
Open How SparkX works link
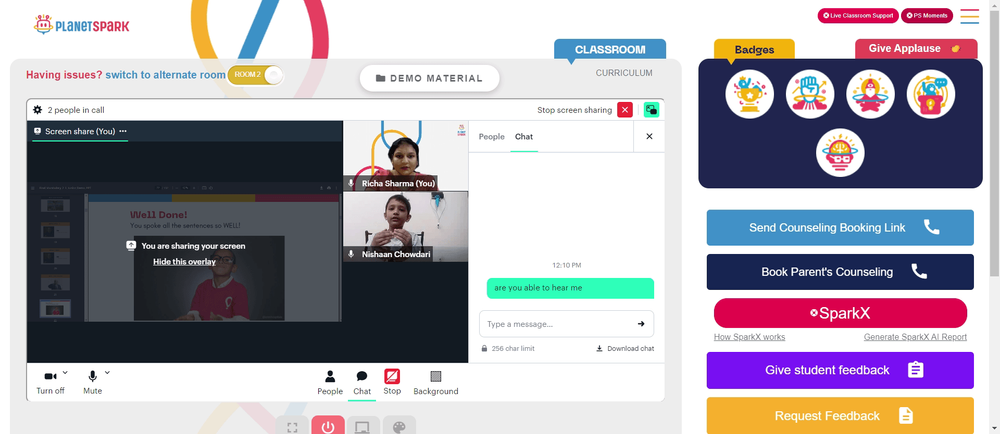coord(749,337)
